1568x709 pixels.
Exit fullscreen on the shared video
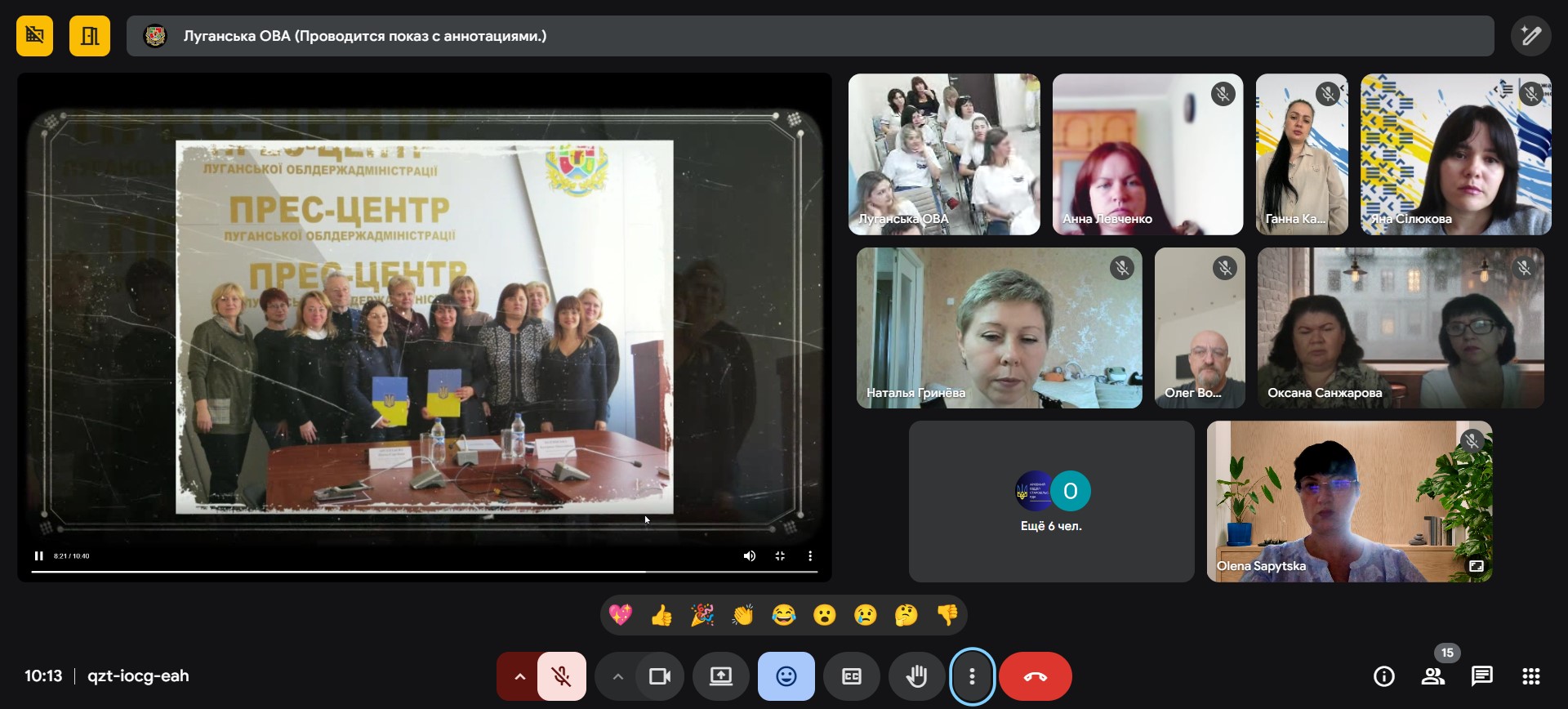[780, 556]
